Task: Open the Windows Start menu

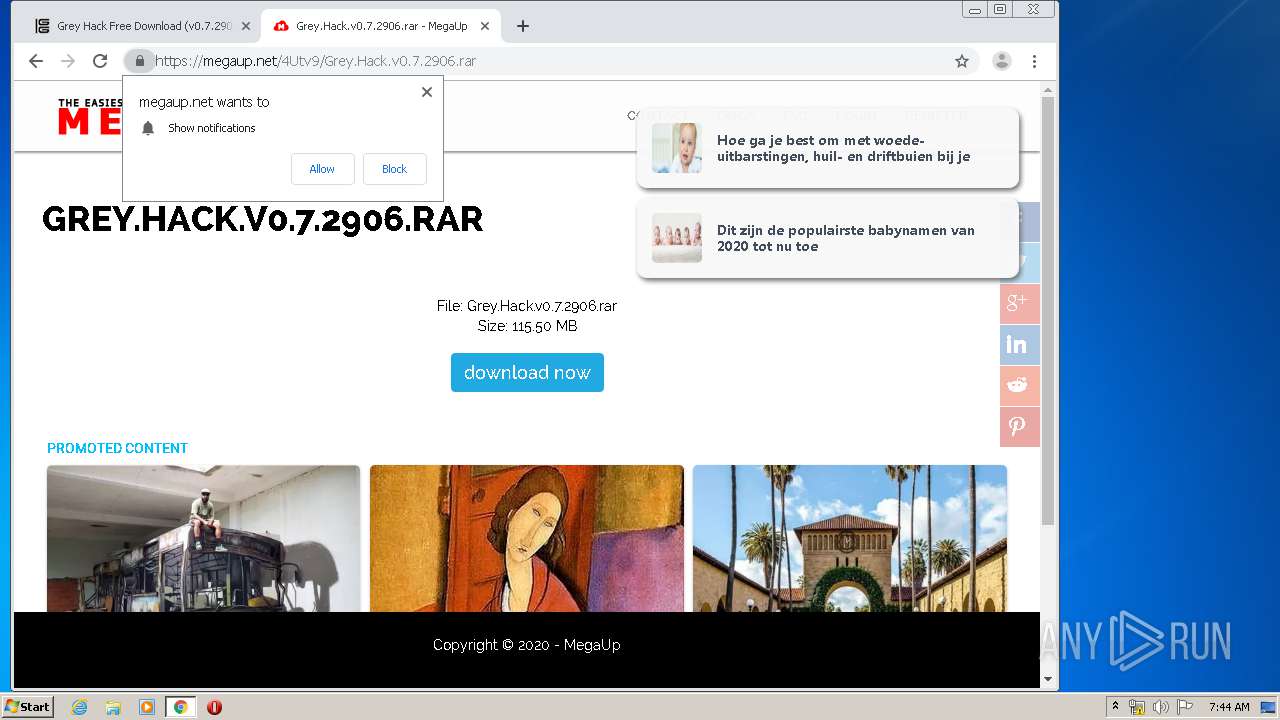Action: [28, 707]
